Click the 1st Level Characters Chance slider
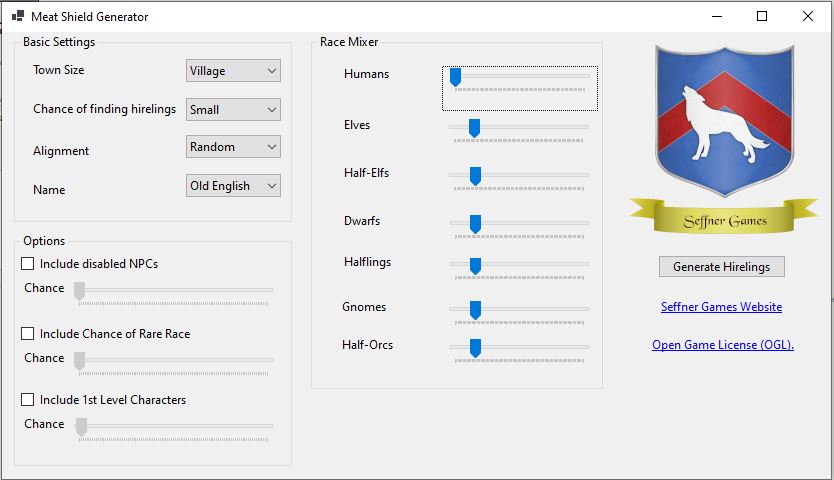This screenshot has height=480, width=834. coord(174,428)
